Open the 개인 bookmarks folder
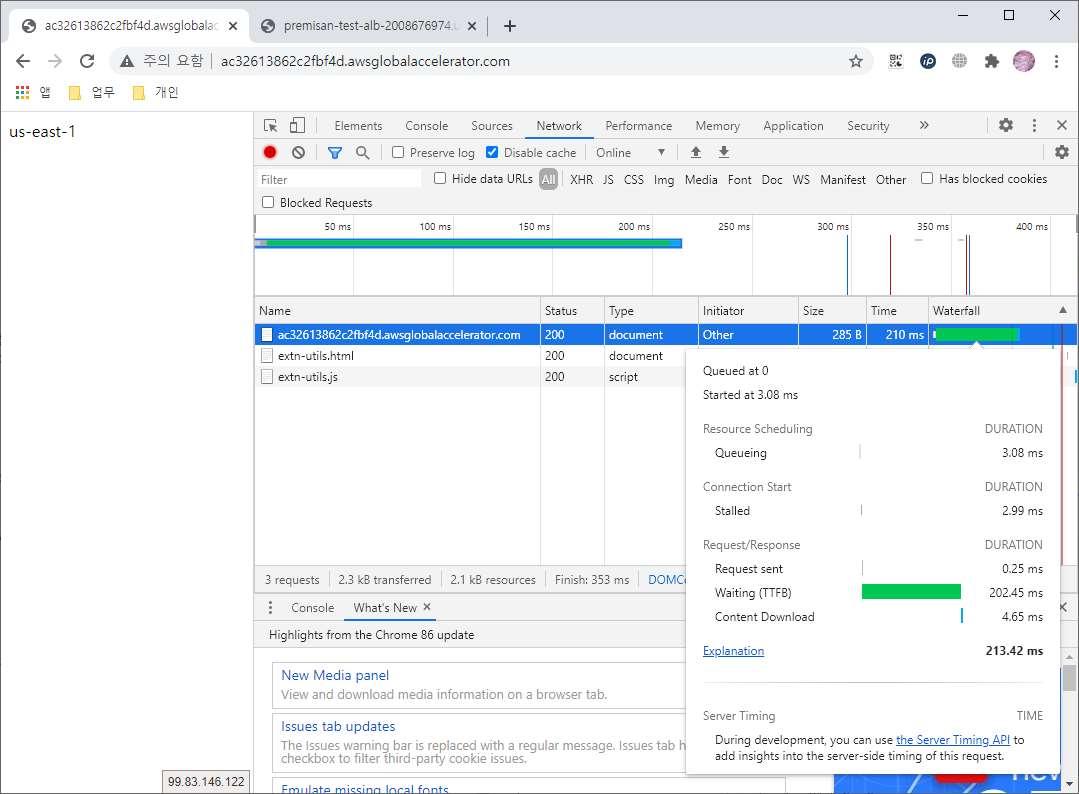 (x=156, y=92)
